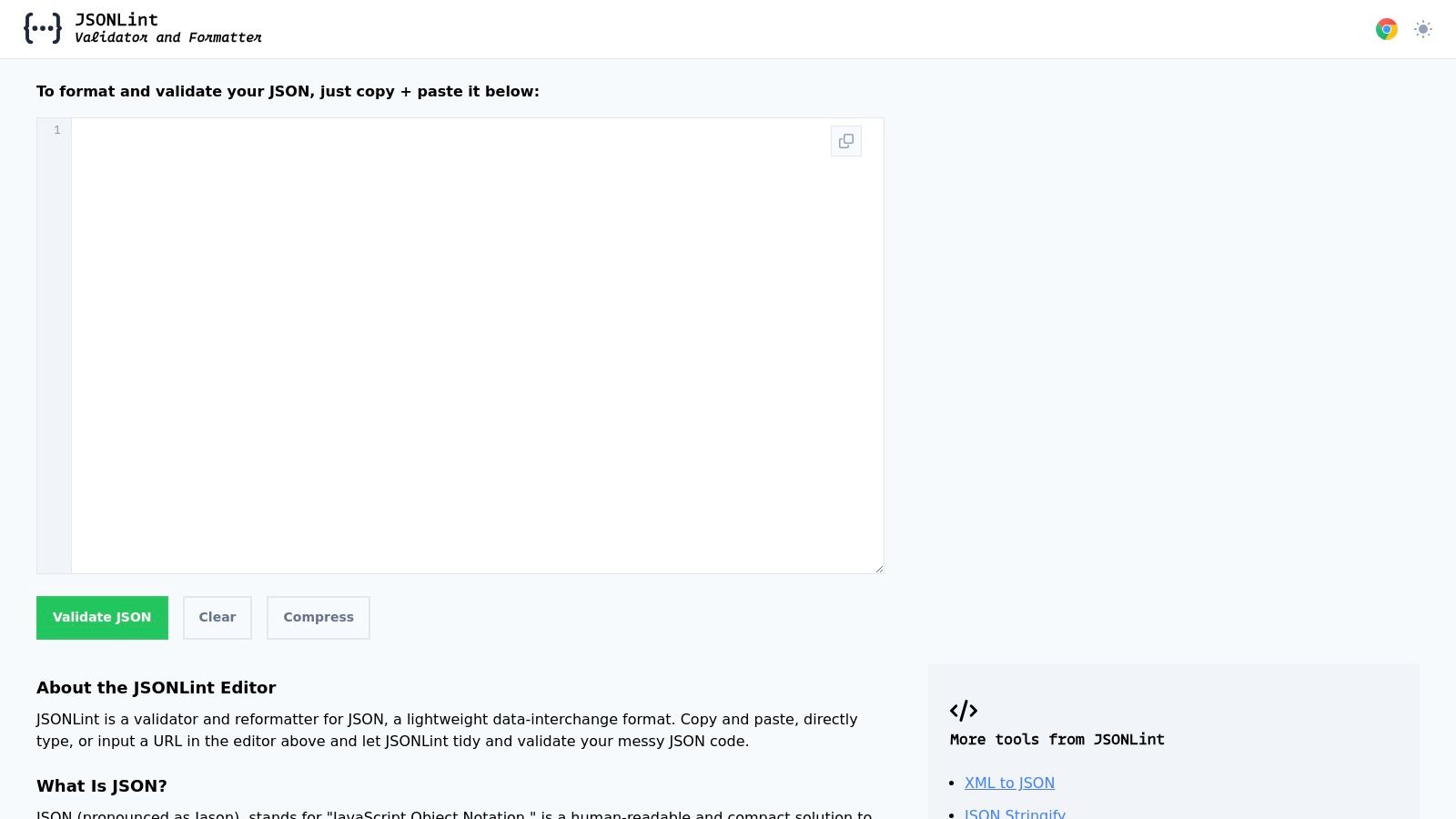1456x819 pixels.
Task: Click line number 1 in the gutter
Action: pos(56,130)
